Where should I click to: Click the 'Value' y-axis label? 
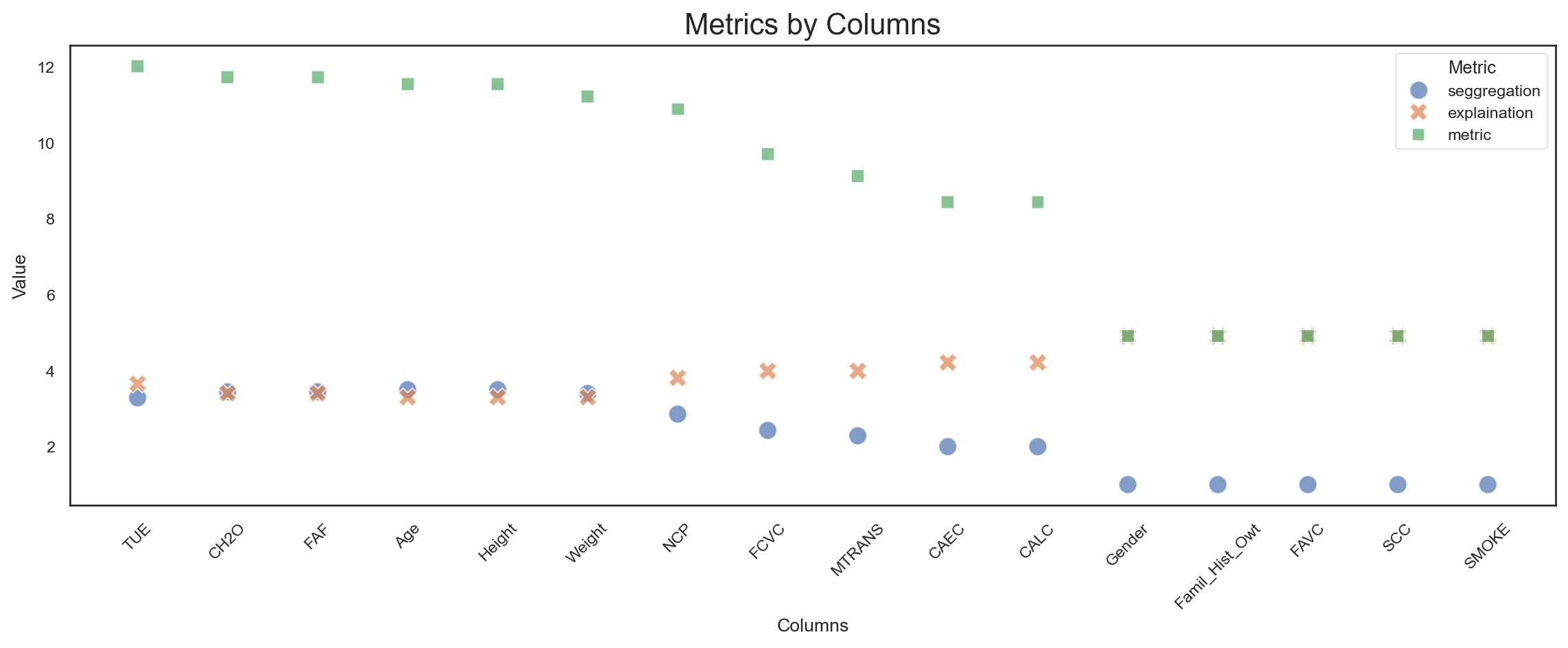click(x=20, y=276)
